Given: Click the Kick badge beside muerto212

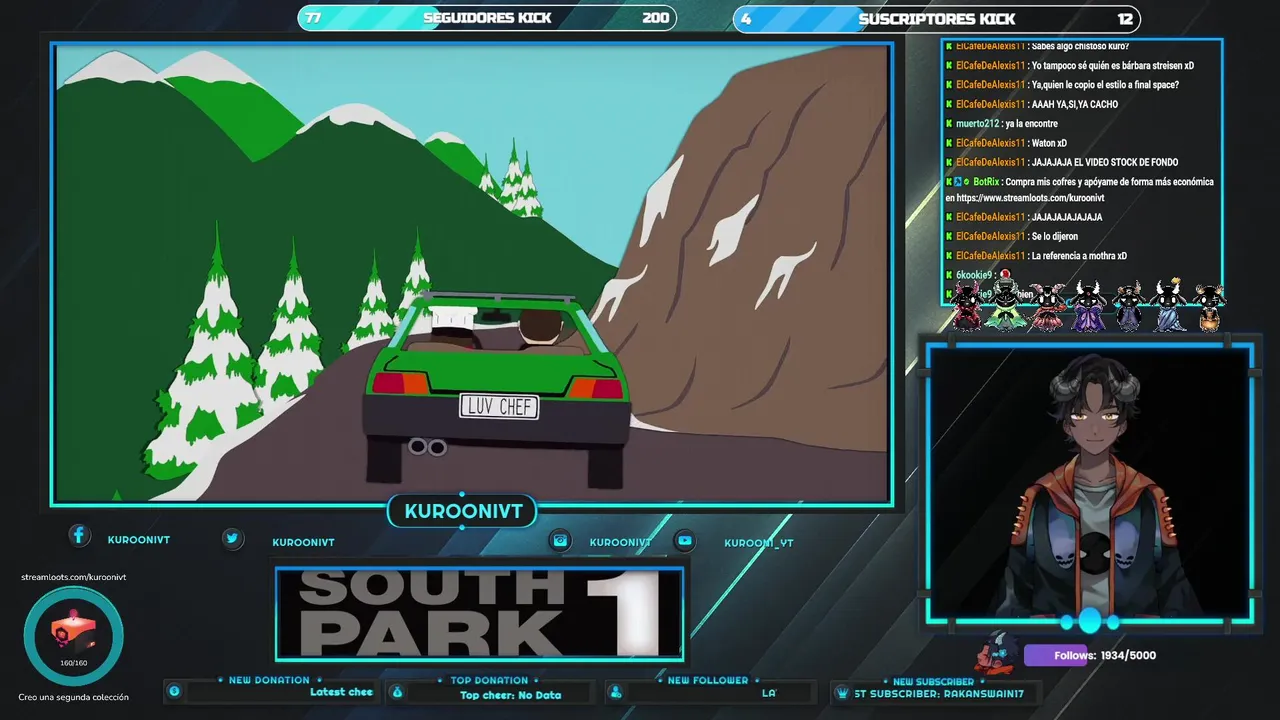Looking at the screenshot, I should pyautogui.click(x=949, y=124).
